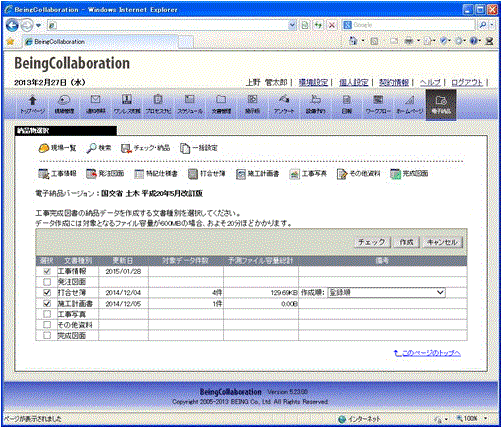Screen dimensions: 502x428
Task: Uncheck the 打合せ簿 row checkbox
Action: 47,293
